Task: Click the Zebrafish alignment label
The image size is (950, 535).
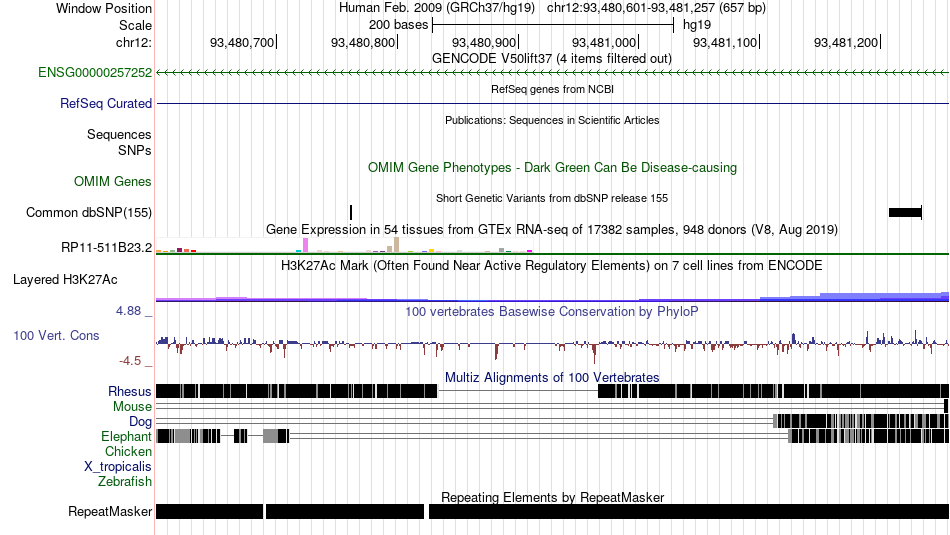Action: click(x=125, y=482)
